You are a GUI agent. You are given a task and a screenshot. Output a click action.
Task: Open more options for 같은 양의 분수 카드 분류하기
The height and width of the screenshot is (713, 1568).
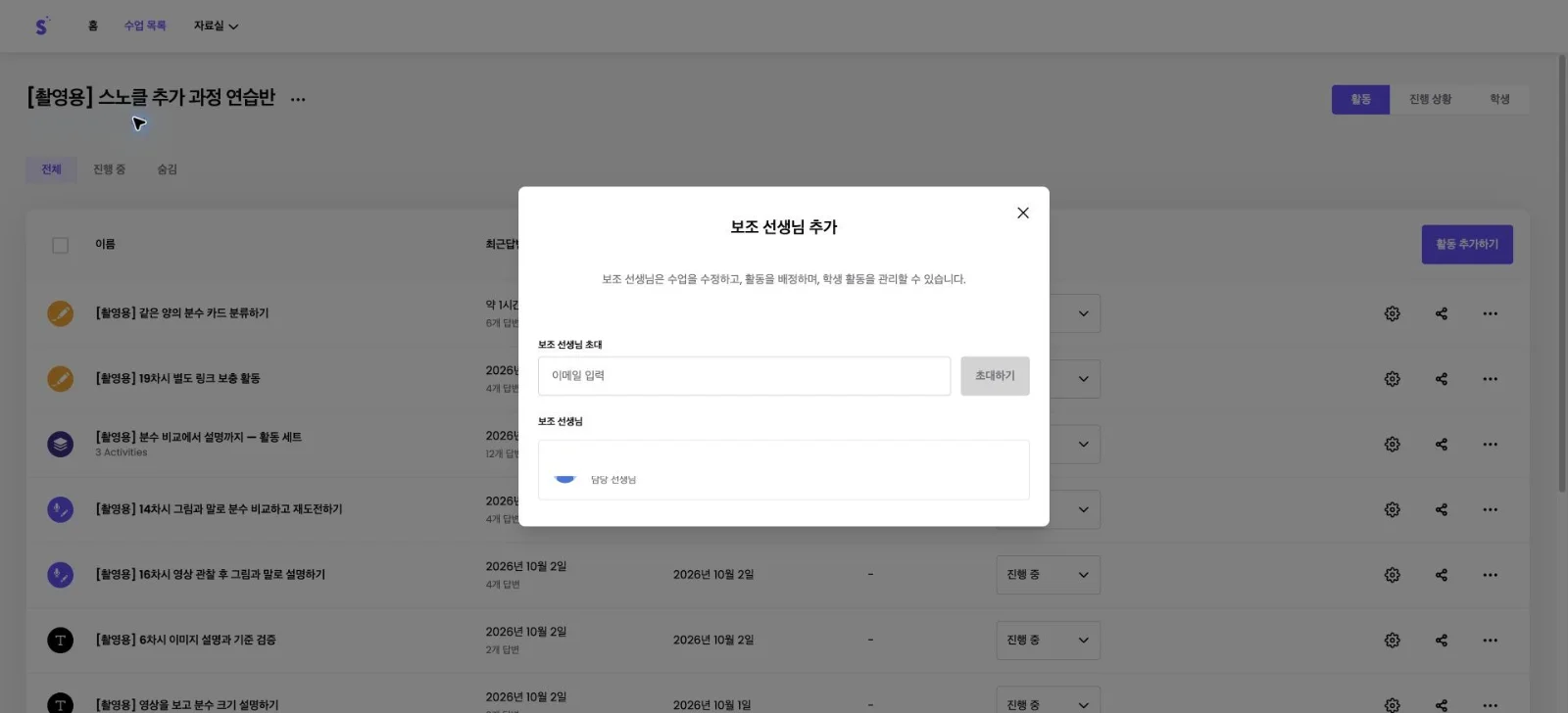pyautogui.click(x=1490, y=313)
